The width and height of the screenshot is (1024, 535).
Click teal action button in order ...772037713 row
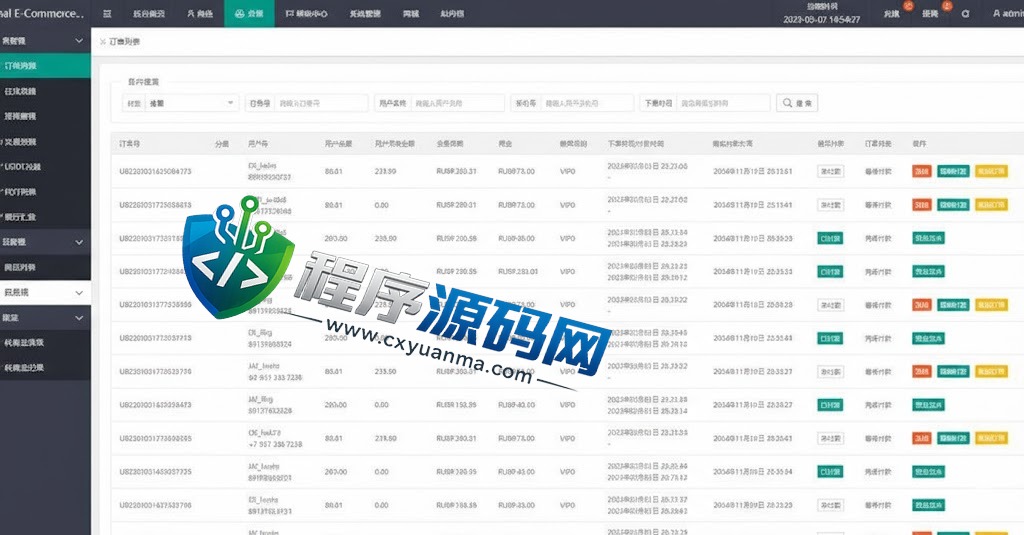(x=928, y=338)
